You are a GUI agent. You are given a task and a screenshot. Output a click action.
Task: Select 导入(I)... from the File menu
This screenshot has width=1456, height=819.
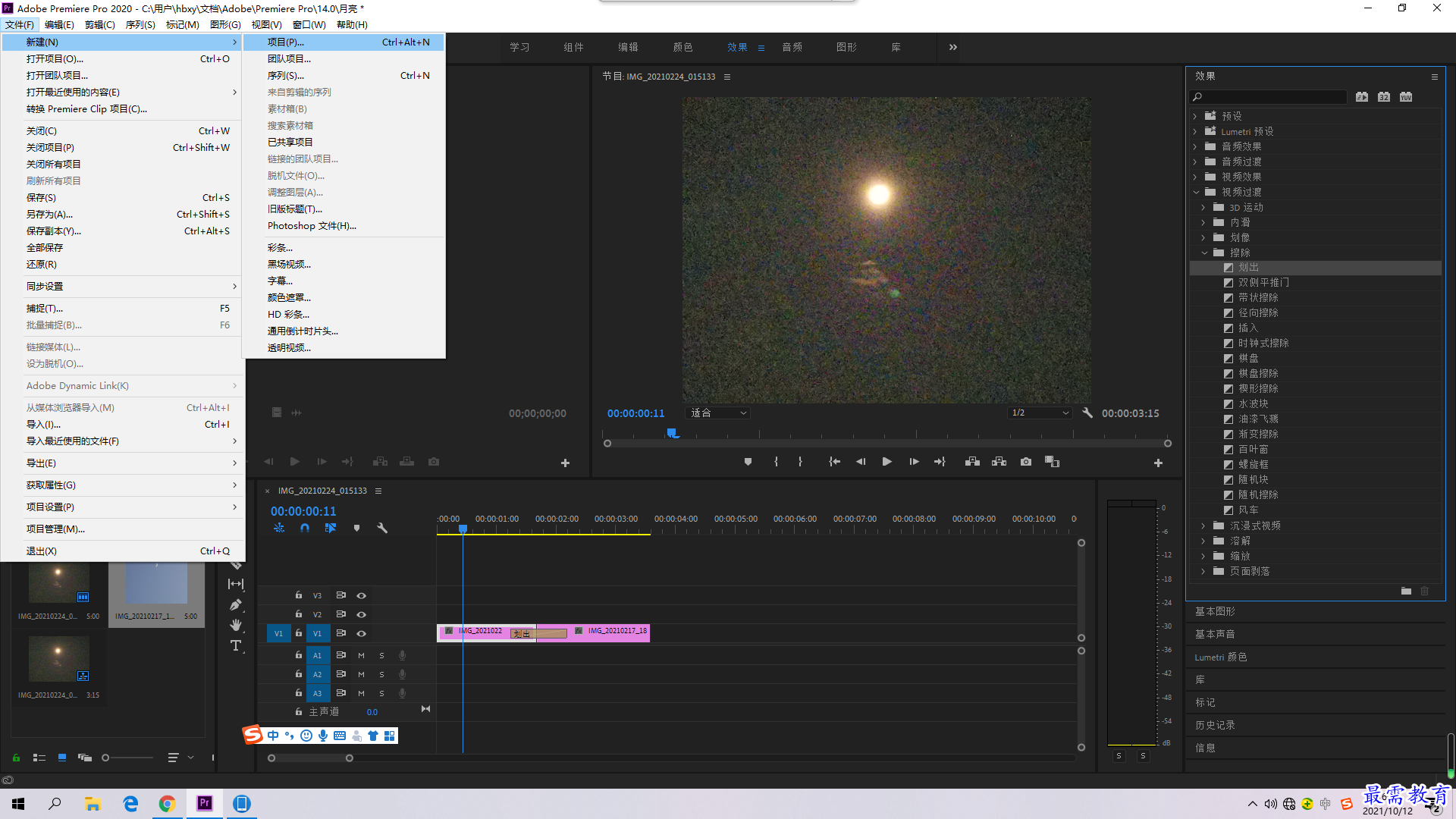pyautogui.click(x=123, y=425)
